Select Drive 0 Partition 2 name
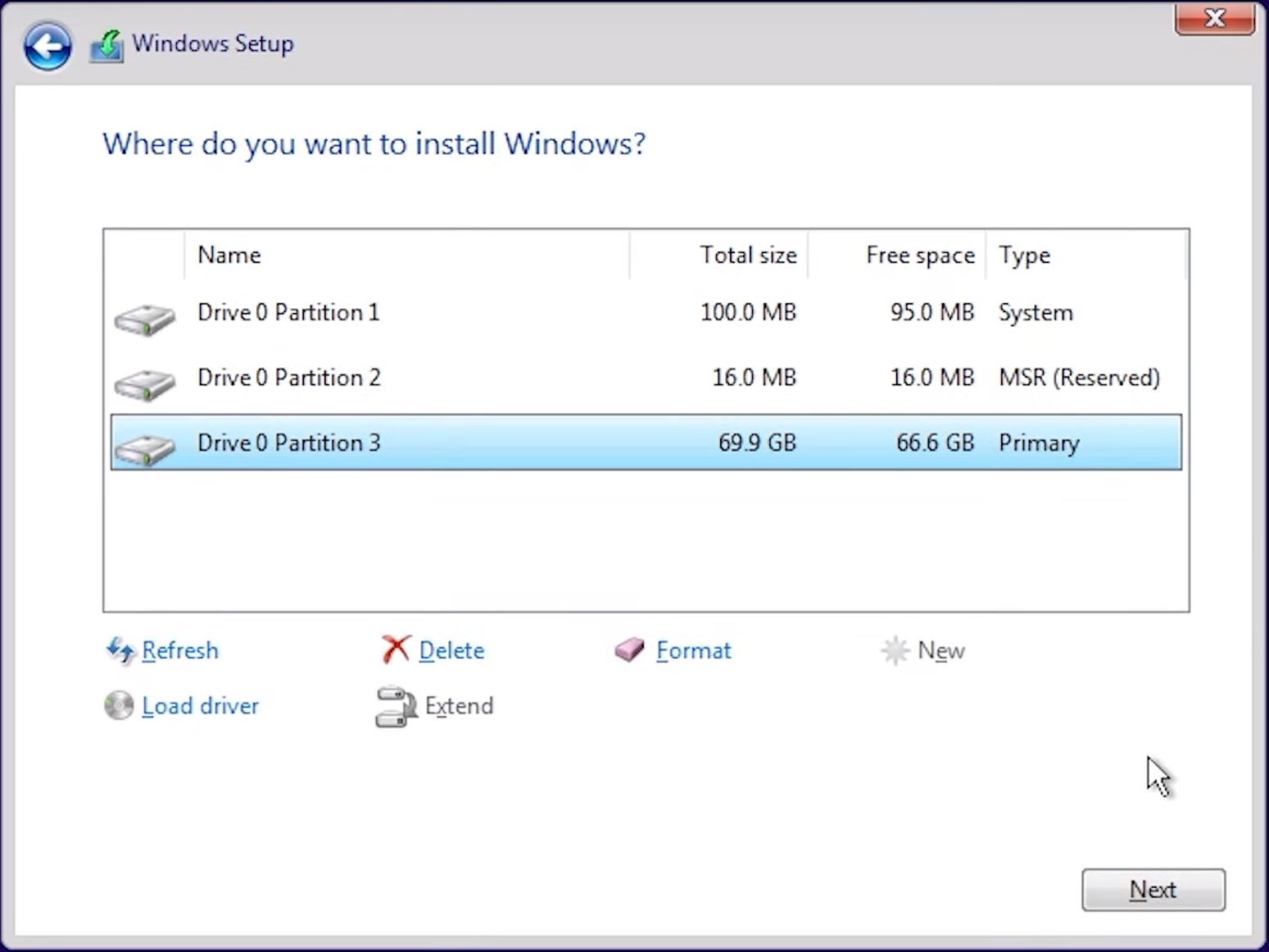 pyautogui.click(x=288, y=378)
